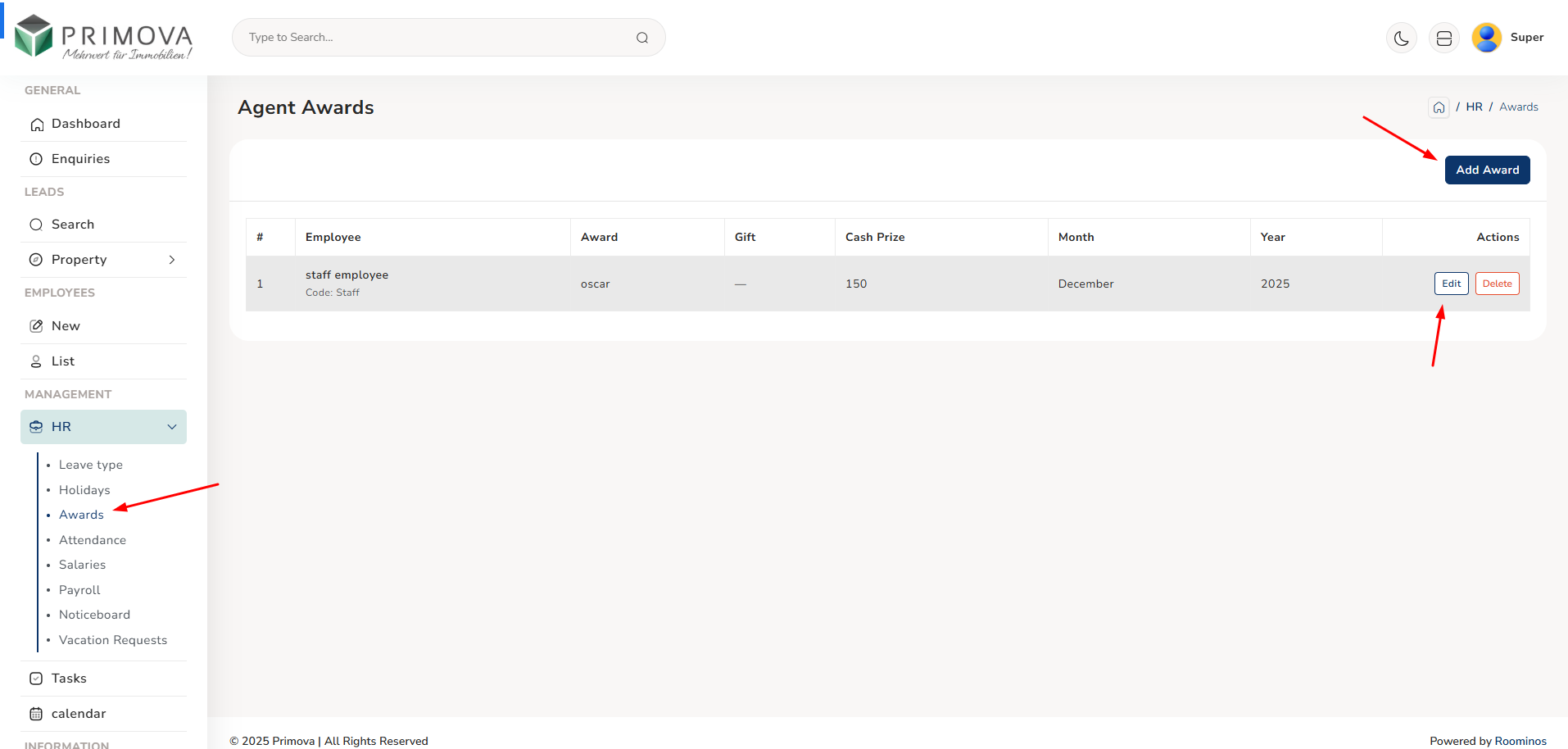Click into the Type to Search field

click(434, 38)
